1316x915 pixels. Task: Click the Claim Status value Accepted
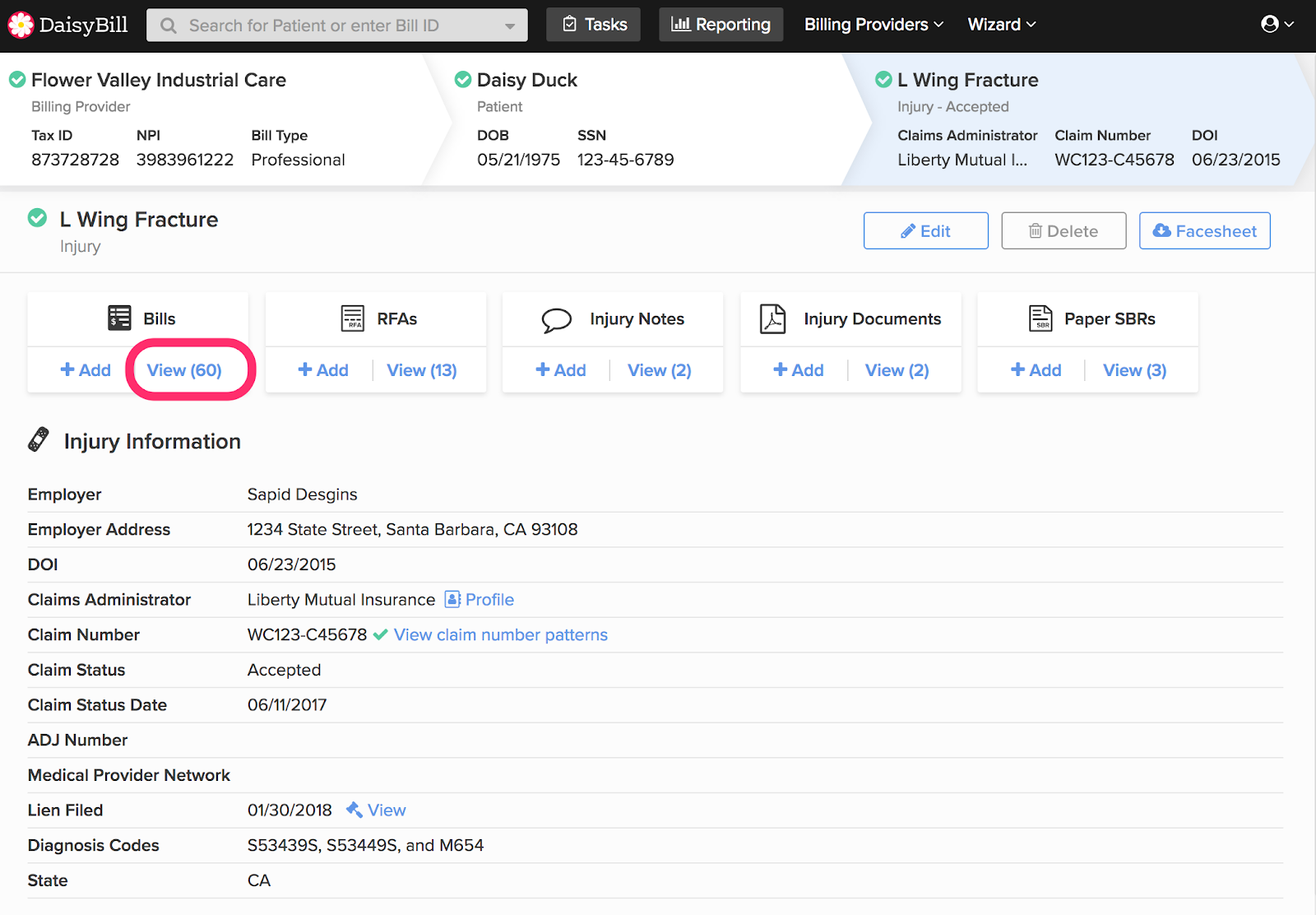tap(285, 670)
